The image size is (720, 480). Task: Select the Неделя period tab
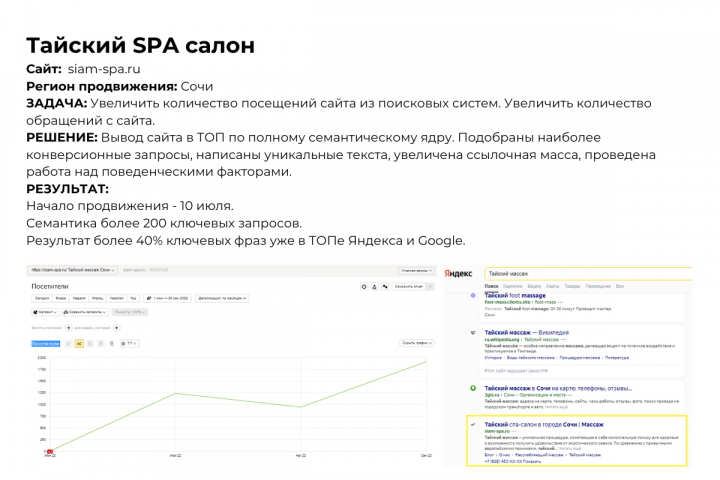[79, 298]
